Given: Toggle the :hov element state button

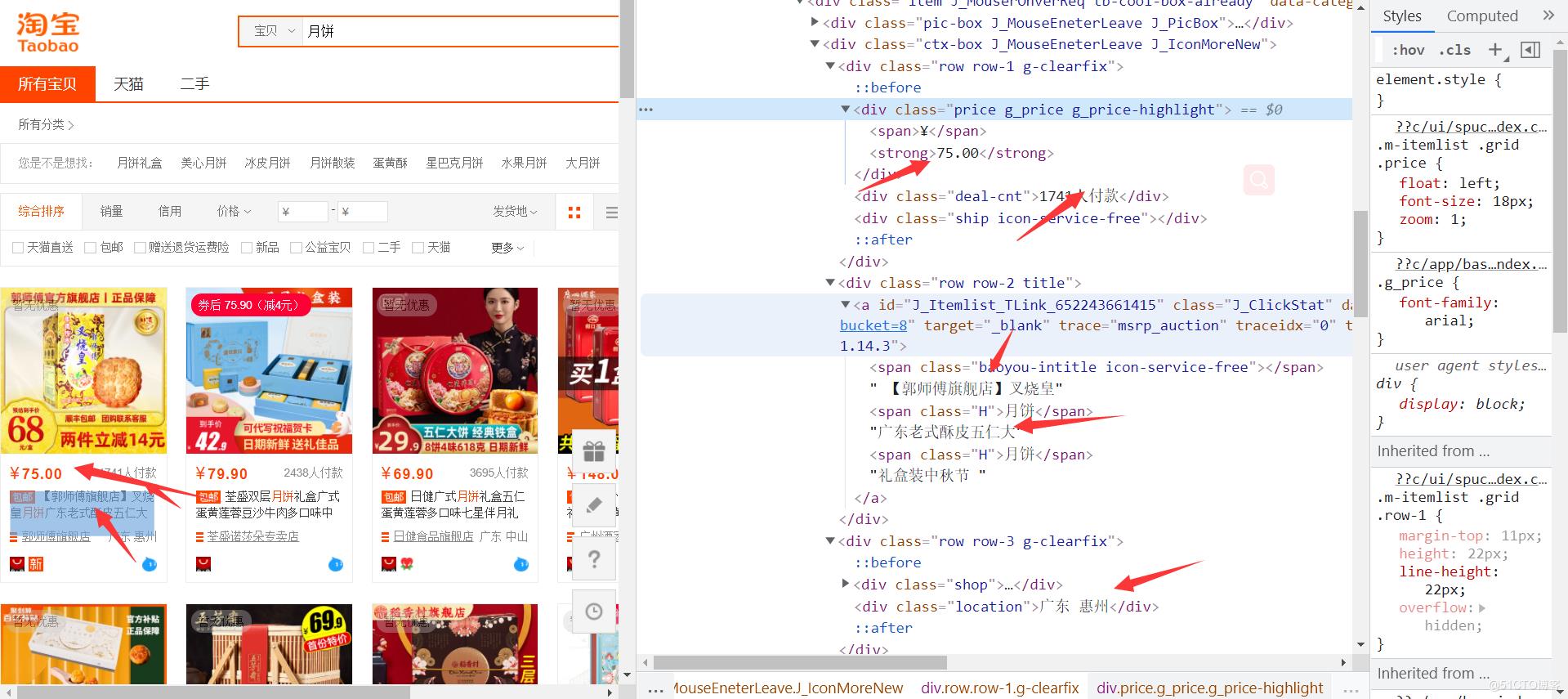Looking at the screenshot, I should point(1408,51).
